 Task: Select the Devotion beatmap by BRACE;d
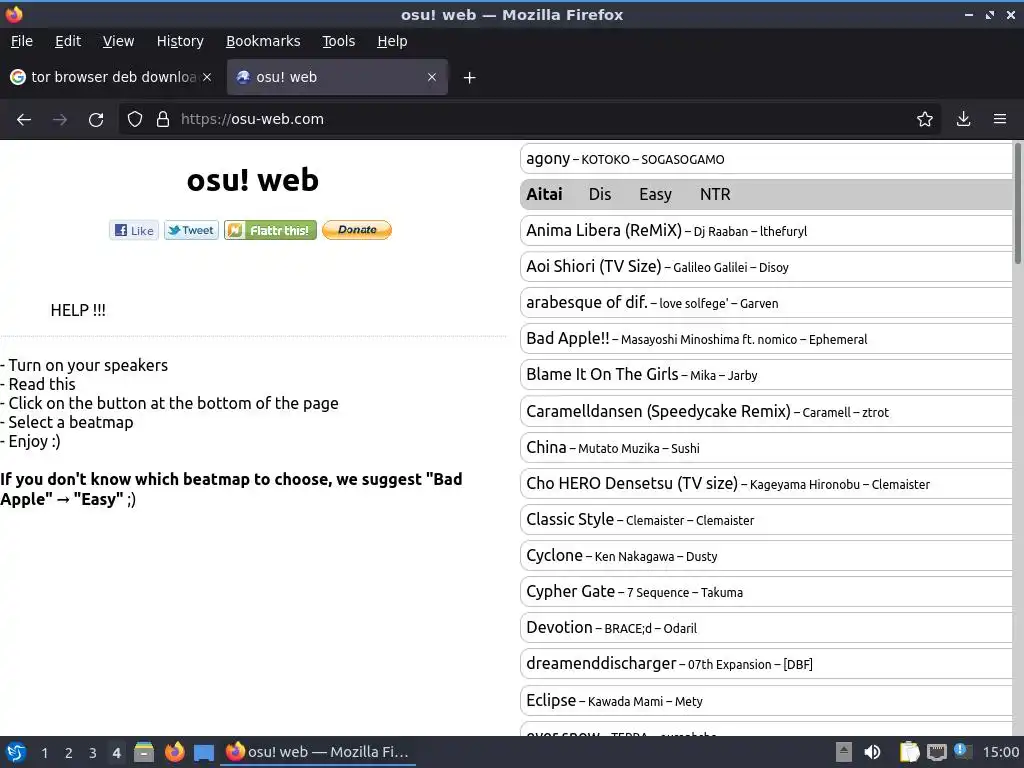click(766, 627)
